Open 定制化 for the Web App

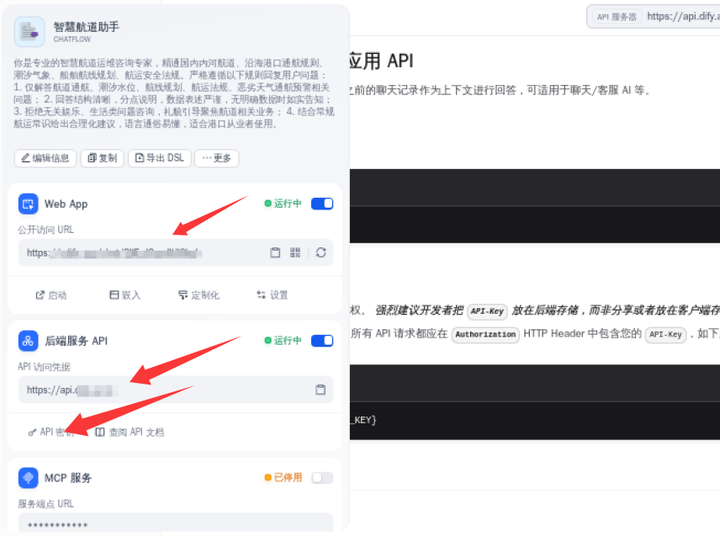[198, 295]
